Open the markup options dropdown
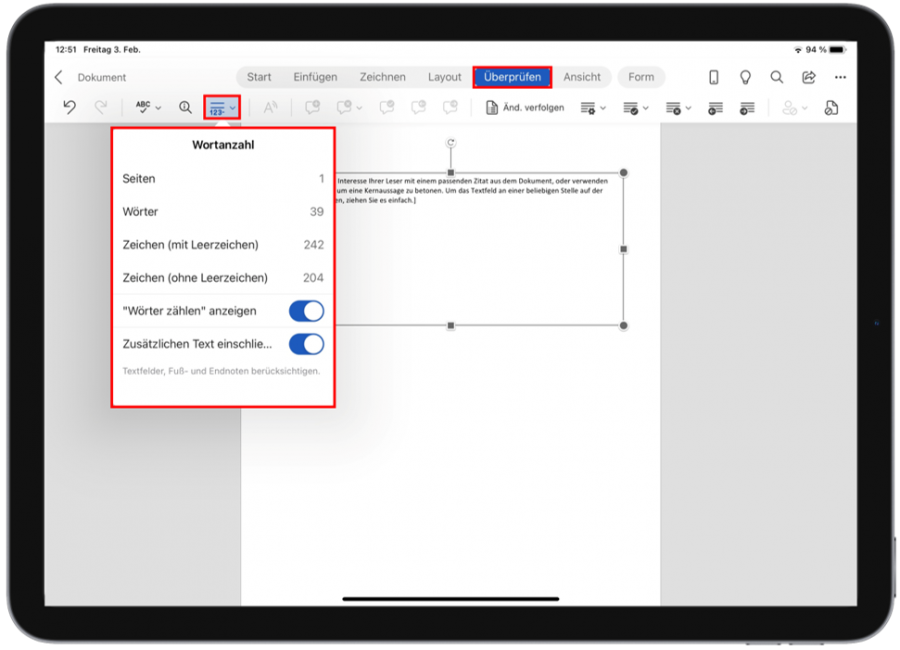 click(602, 107)
